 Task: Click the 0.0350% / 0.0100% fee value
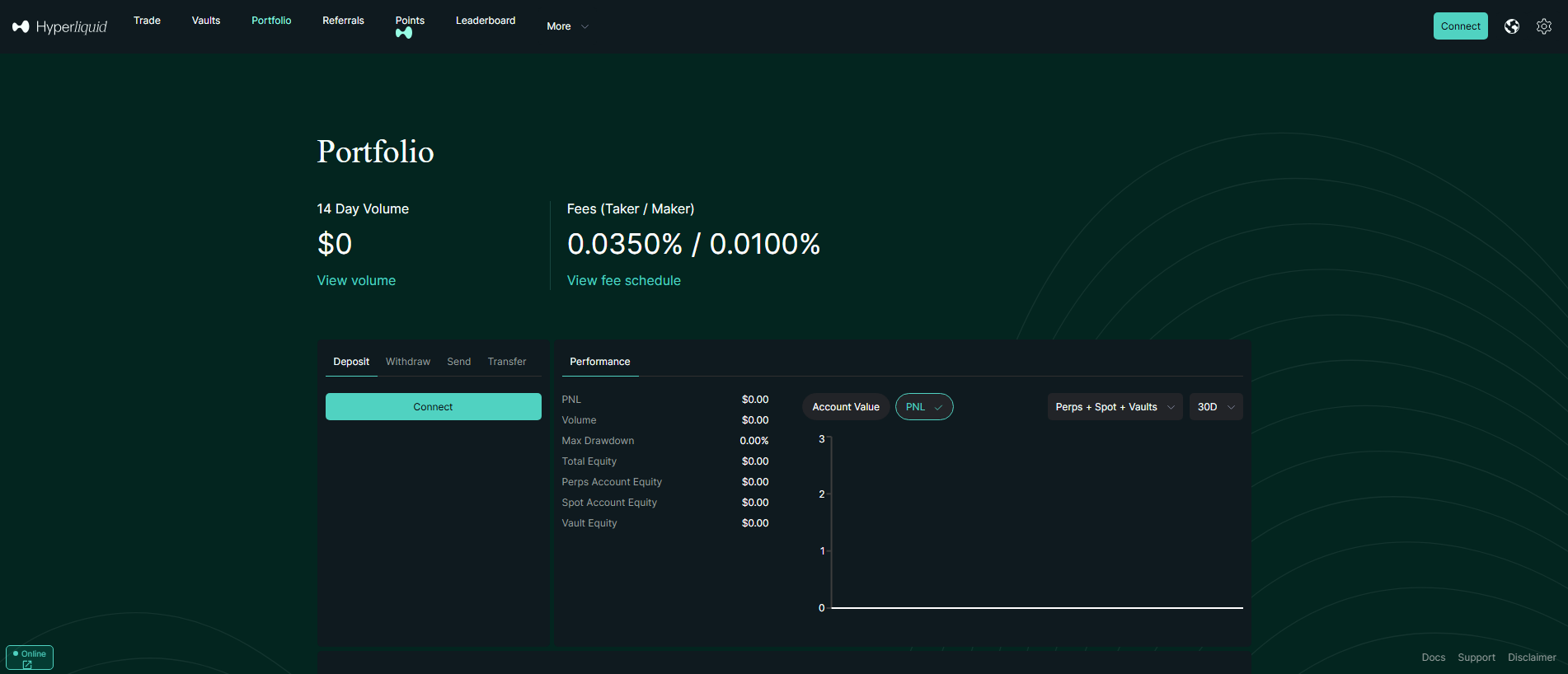coord(694,244)
